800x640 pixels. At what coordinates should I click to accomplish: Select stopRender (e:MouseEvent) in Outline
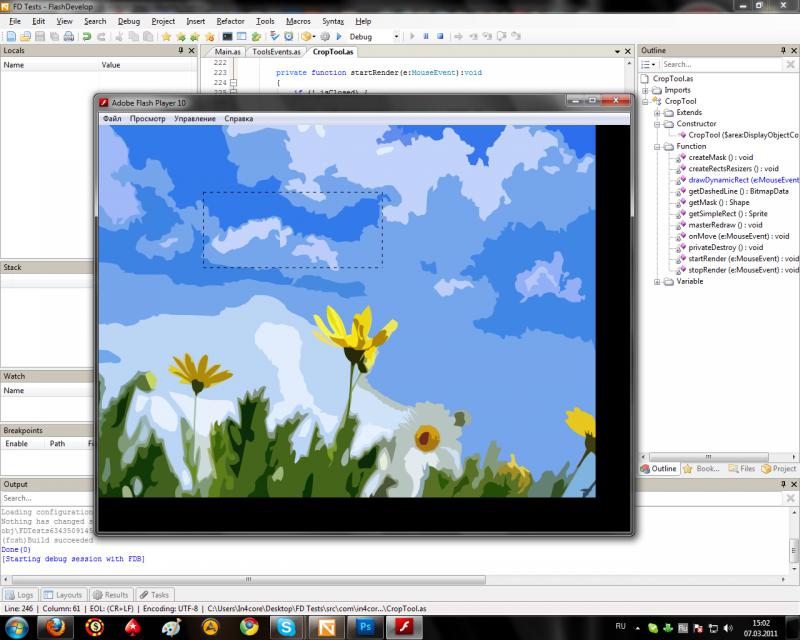(x=743, y=269)
